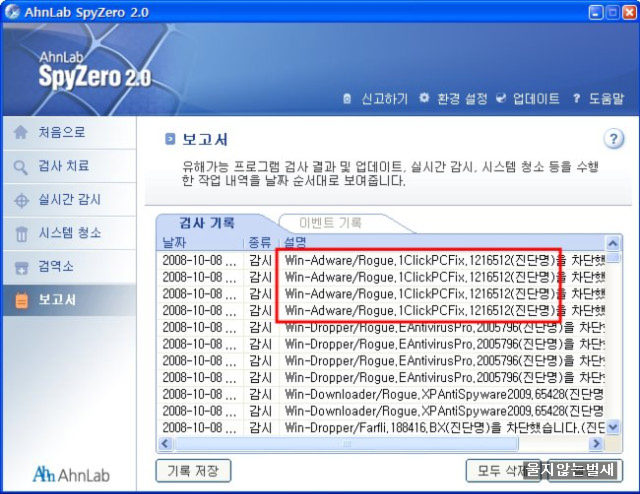This screenshot has height=494, width=640.
Task: Click the vertical scrollbar thumb
Action: pyautogui.click(x=613, y=258)
